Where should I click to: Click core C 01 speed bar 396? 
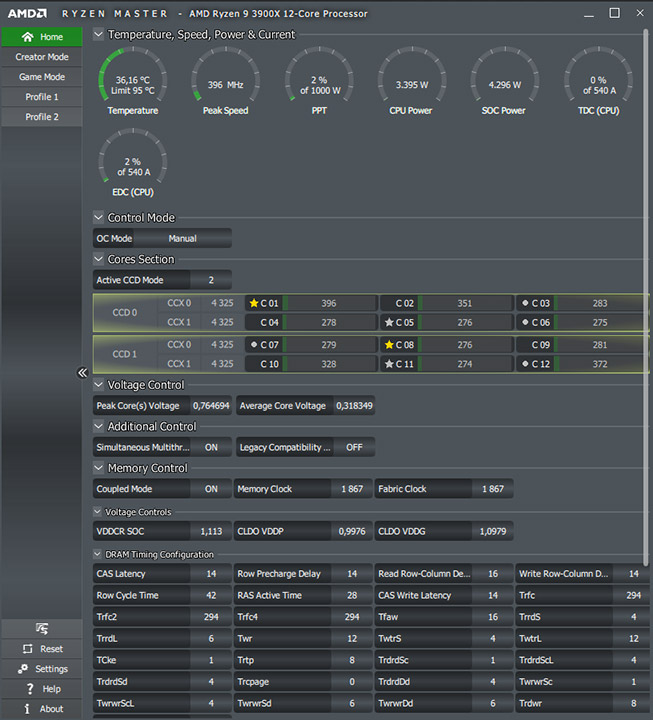coord(330,303)
